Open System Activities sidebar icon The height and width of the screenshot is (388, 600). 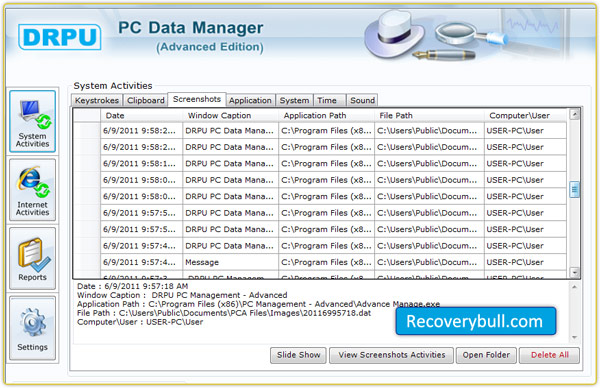coord(33,121)
